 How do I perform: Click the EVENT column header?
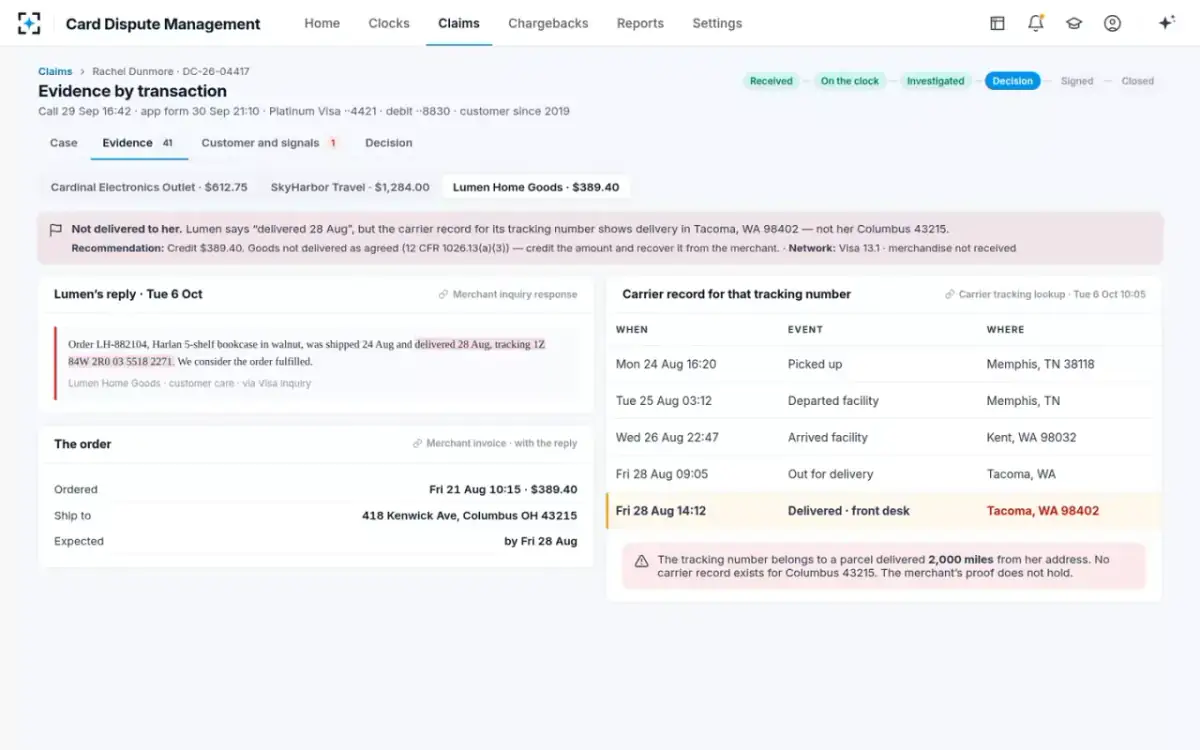pyautogui.click(x=805, y=330)
